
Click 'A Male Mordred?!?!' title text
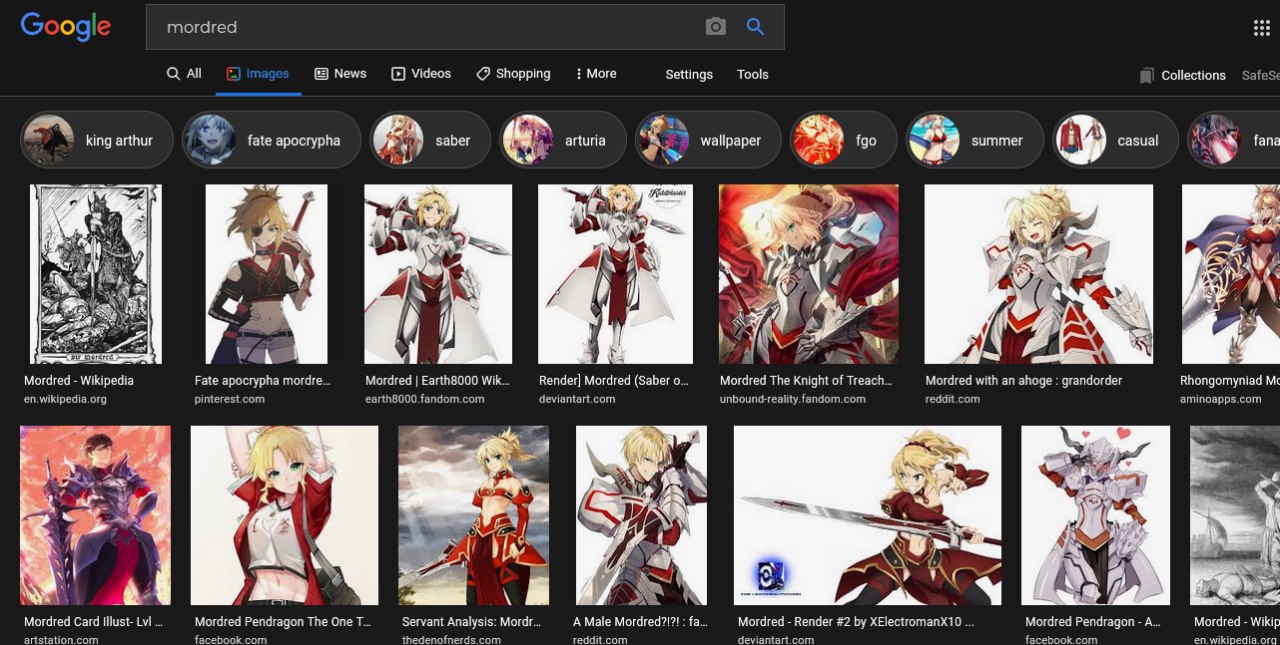click(x=640, y=622)
